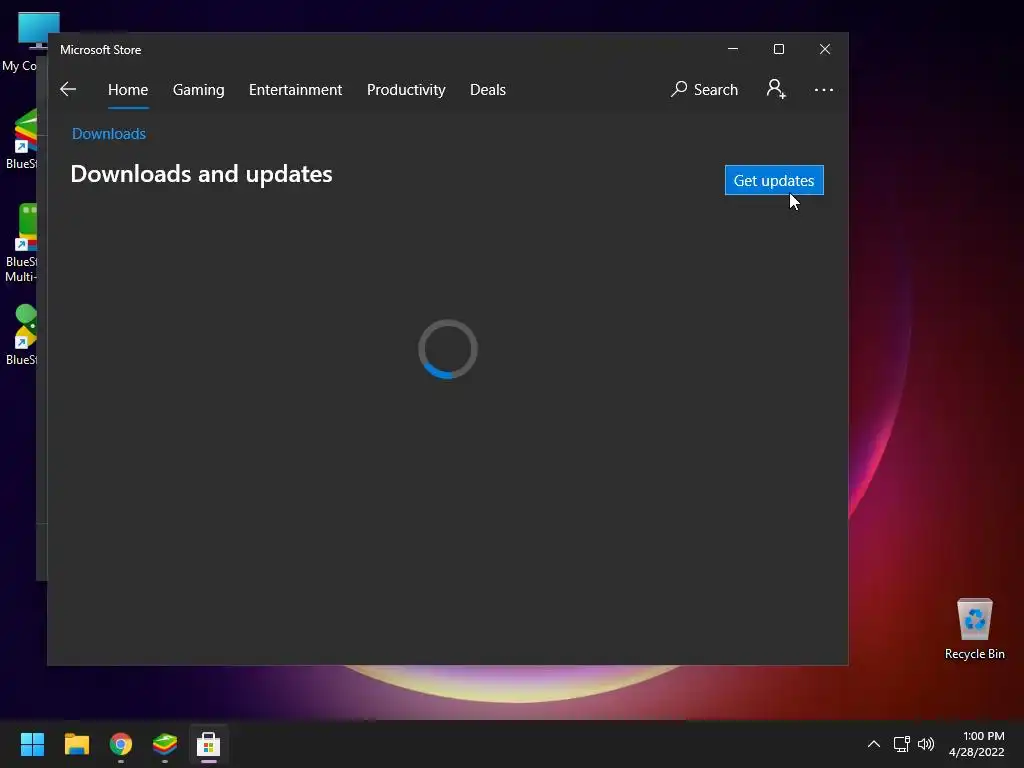This screenshot has height=768, width=1024.
Task: Minimize the Microsoft Store window
Action: (733, 49)
